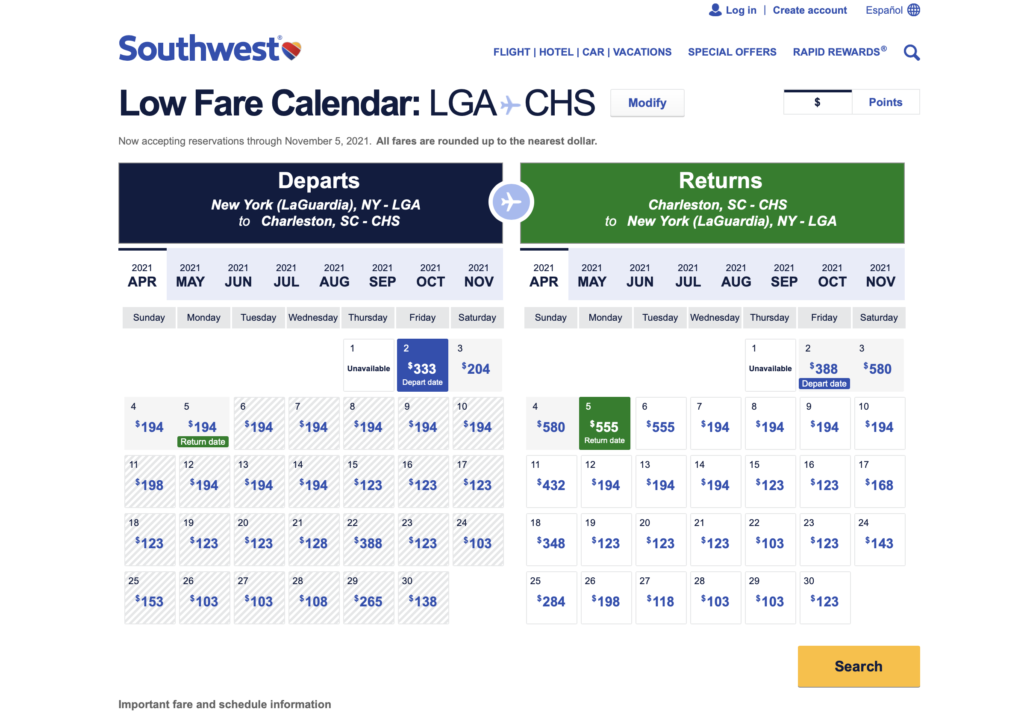
Task: Open the RAPID REWARDS menu
Action: coord(839,52)
